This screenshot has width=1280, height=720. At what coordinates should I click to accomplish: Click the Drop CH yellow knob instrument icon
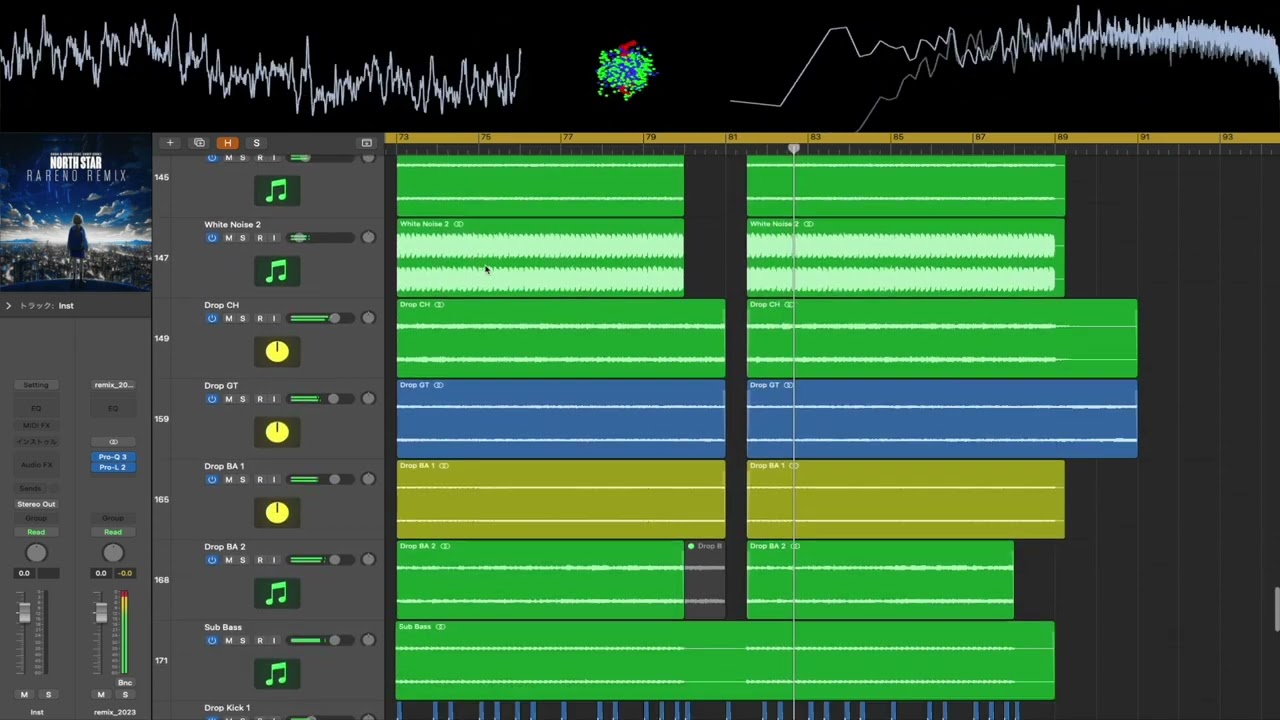[x=277, y=351]
